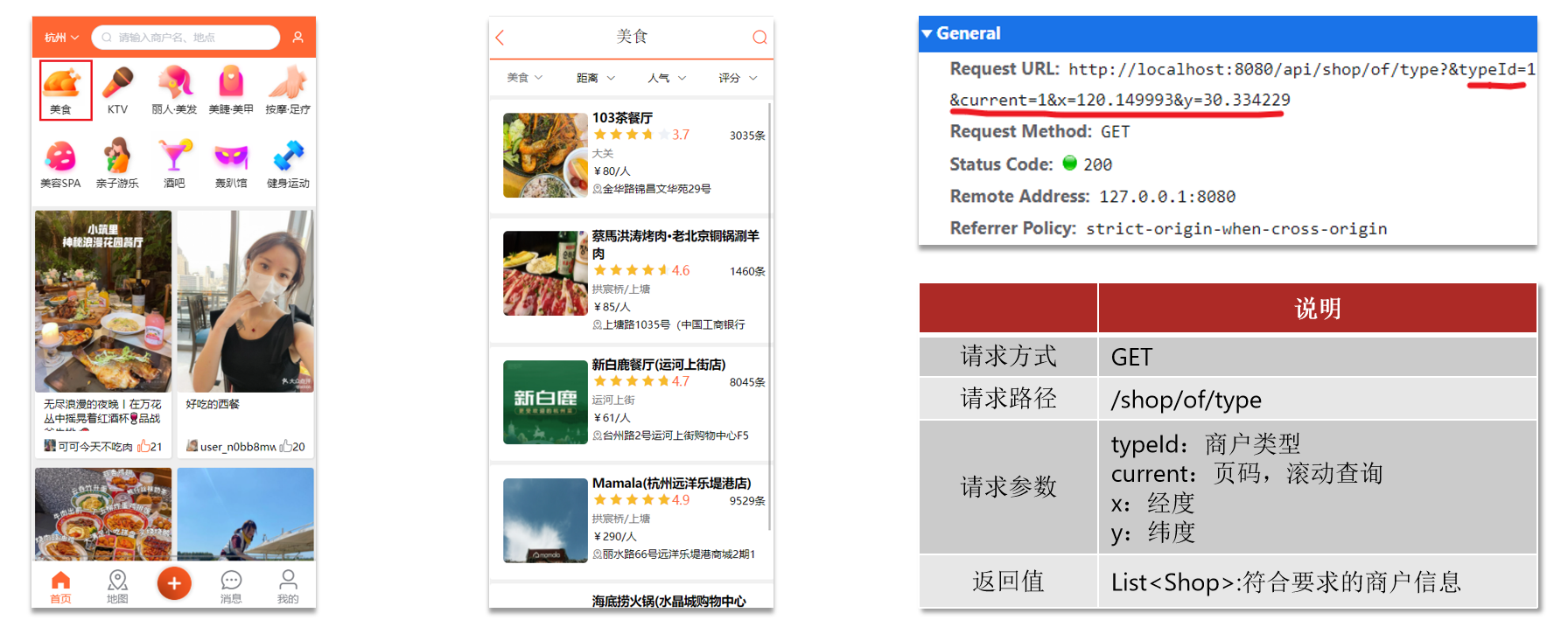Switch to the 地图 bottom tab
This screenshot has width=1568, height=620.
tap(117, 587)
